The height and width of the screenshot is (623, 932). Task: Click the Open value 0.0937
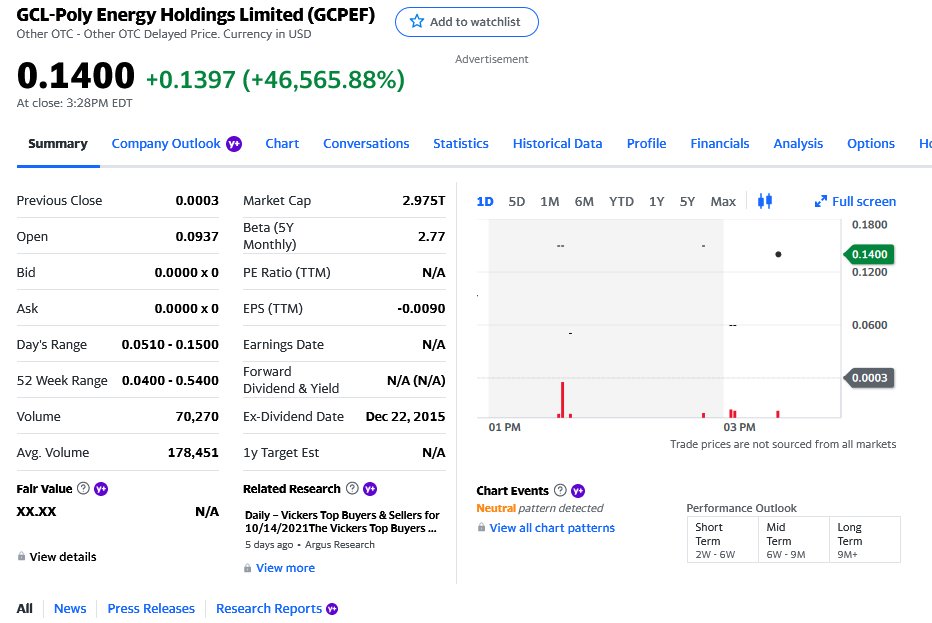click(197, 237)
